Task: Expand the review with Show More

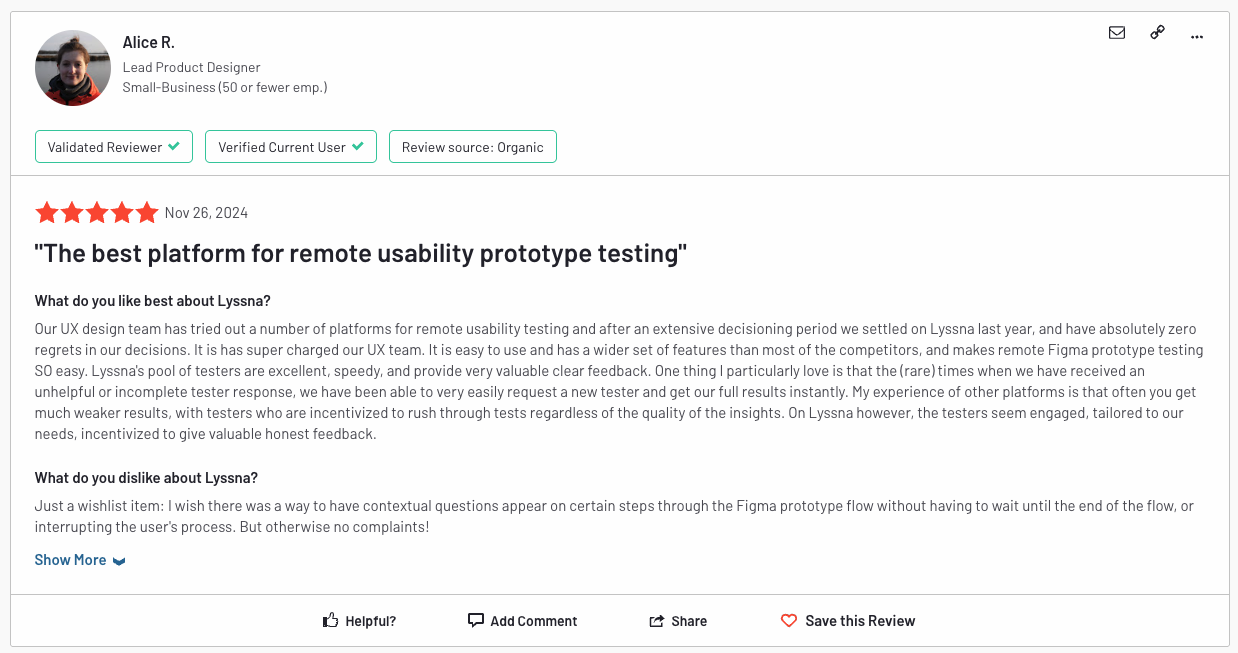Action: pyautogui.click(x=70, y=560)
